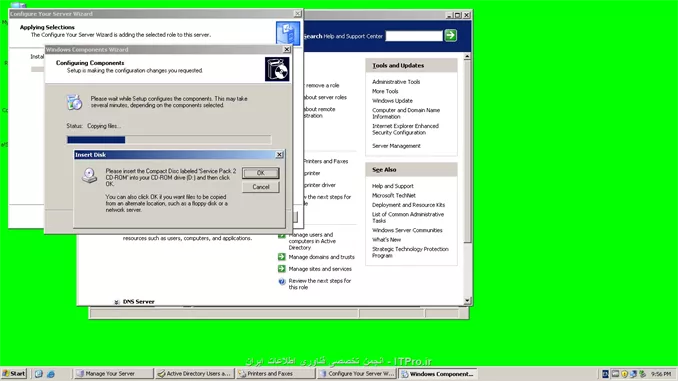
Task: Click the green arrow beside Manage domains and trusts
Action: (x=281, y=256)
